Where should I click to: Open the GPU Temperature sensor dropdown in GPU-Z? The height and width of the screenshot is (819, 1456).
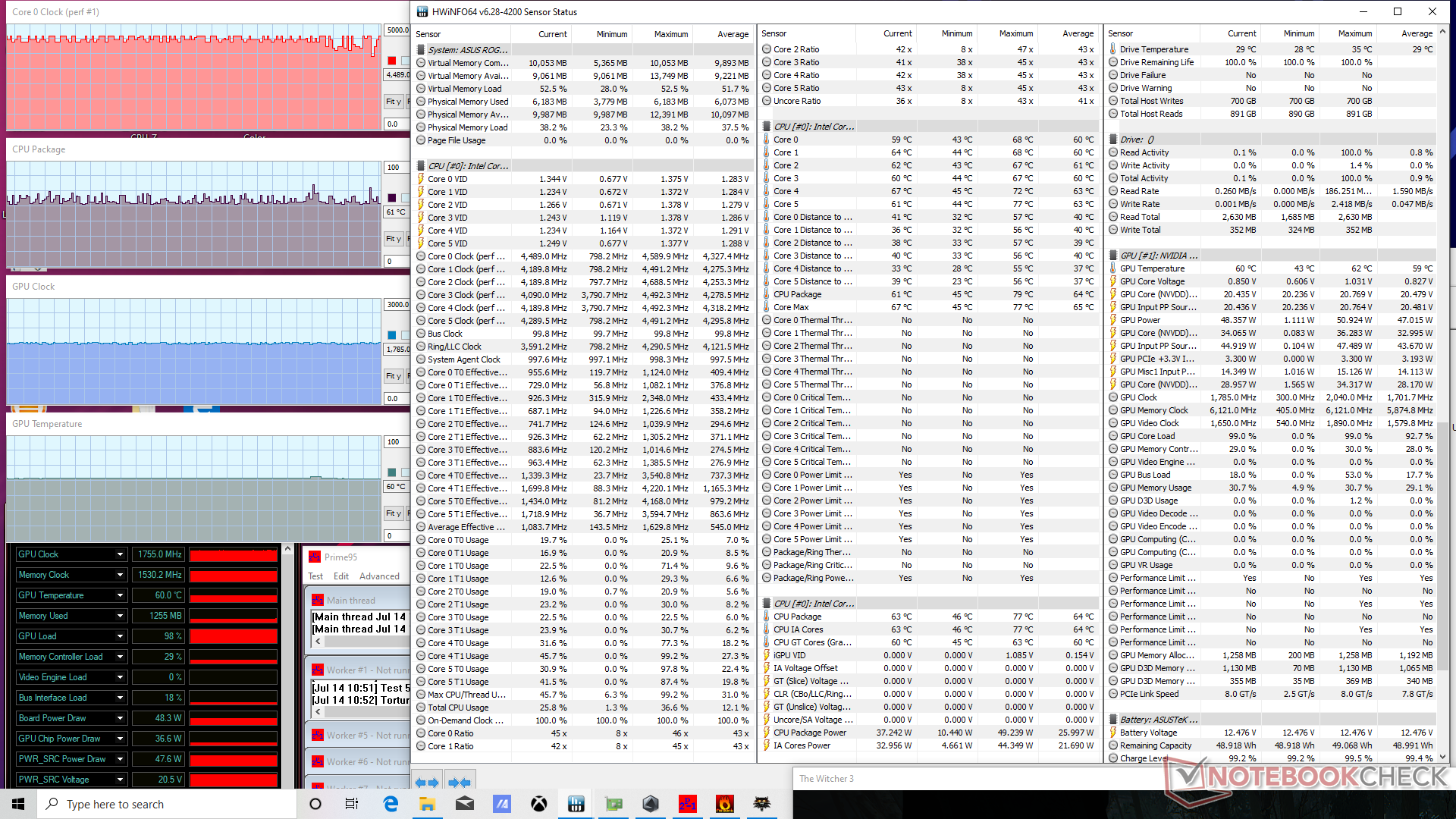pyautogui.click(x=120, y=595)
